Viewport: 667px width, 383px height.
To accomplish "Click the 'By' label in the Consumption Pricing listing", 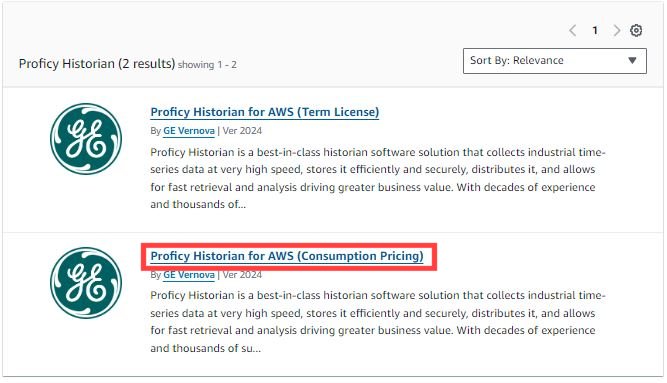I will pos(155,275).
